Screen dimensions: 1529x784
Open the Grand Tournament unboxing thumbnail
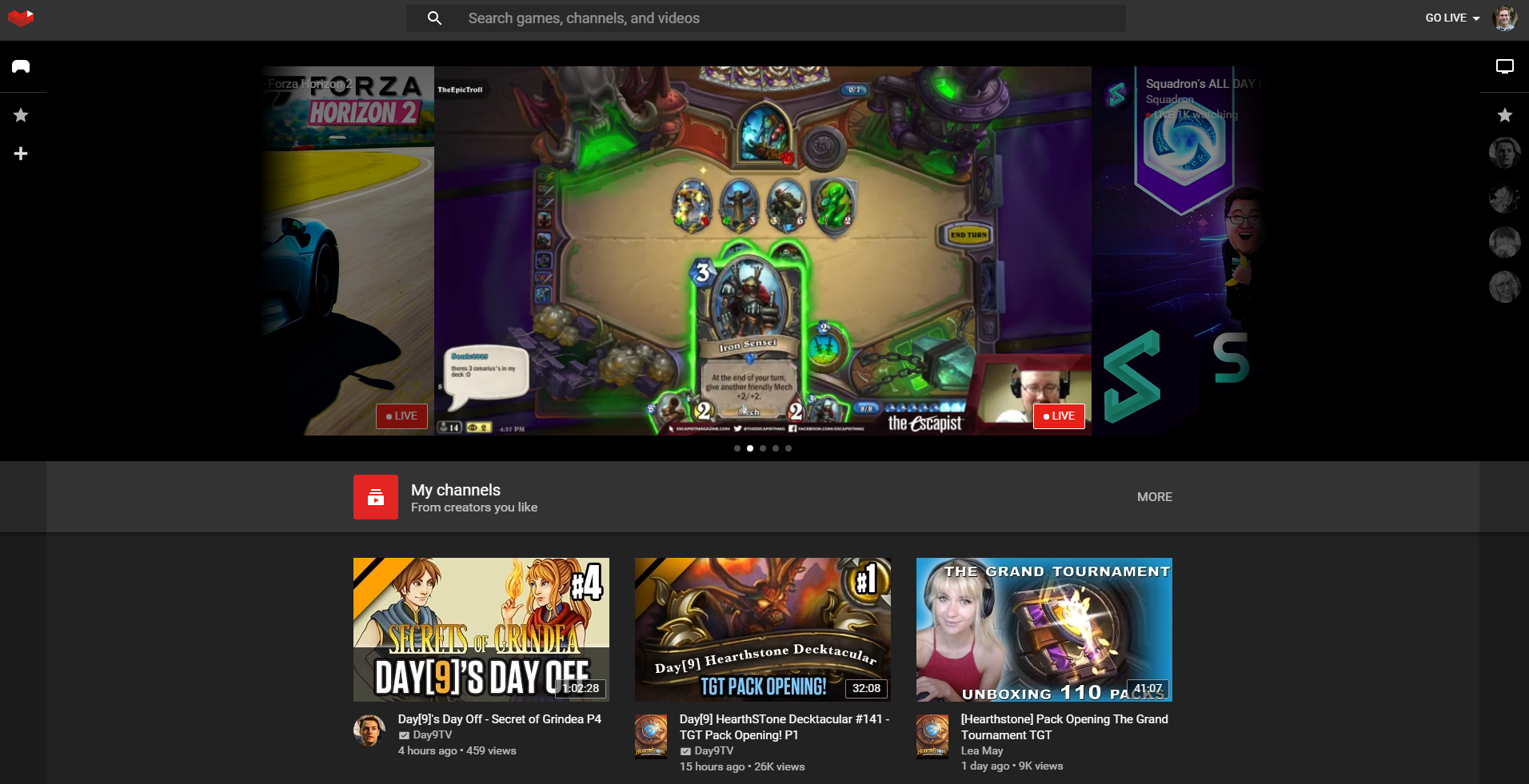(x=1044, y=630)
